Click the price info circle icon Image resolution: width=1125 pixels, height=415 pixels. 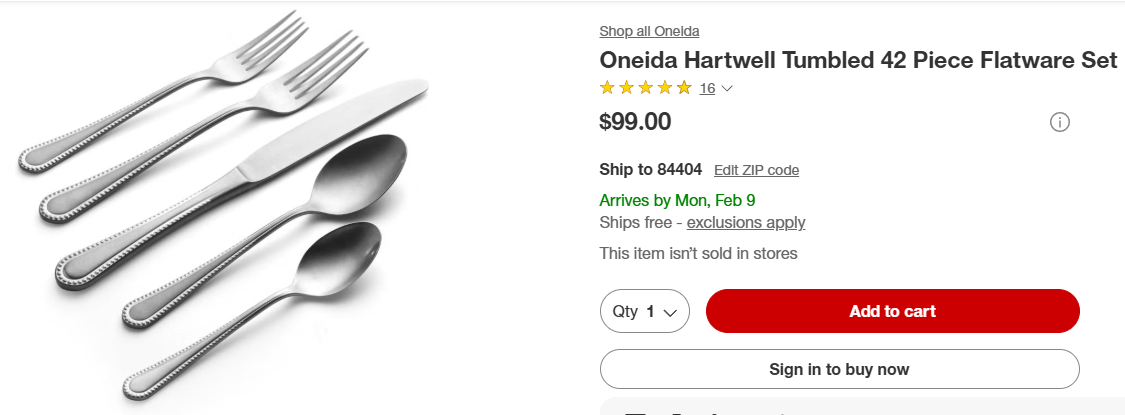[x=1060, y=123]
